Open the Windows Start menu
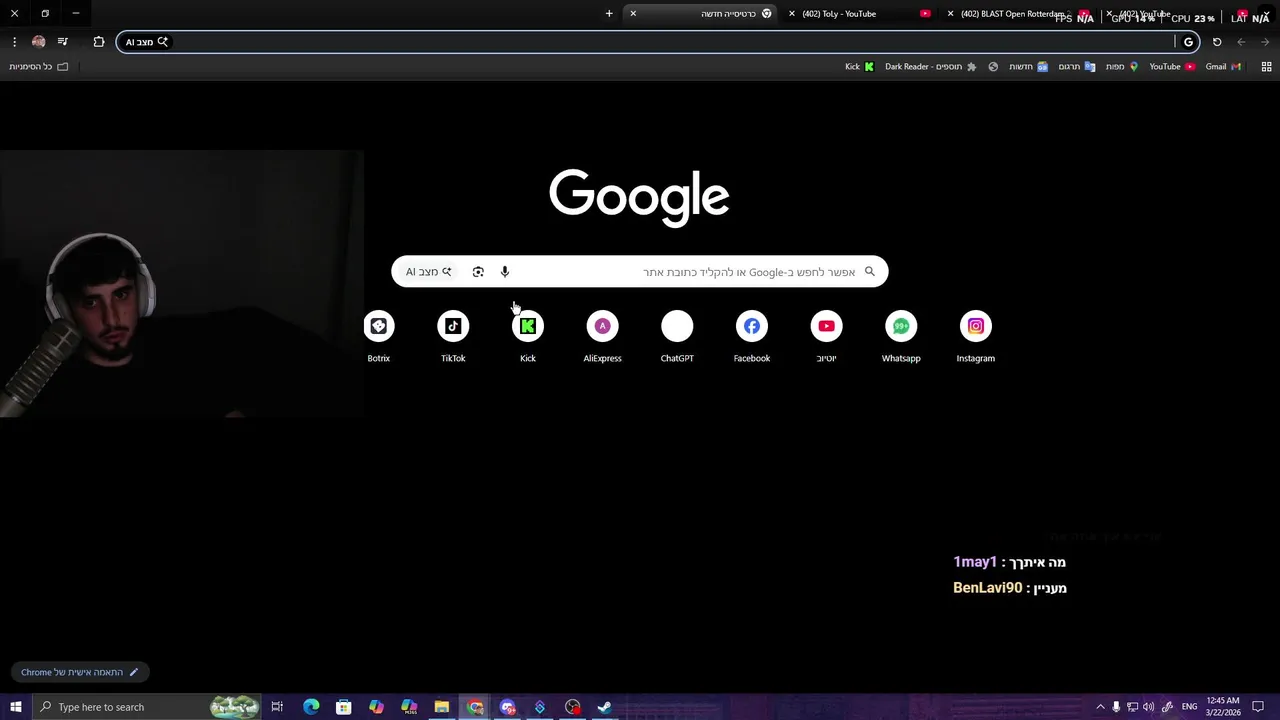The height and width of the screenshot is (720, 1280). tap(15, 707)
